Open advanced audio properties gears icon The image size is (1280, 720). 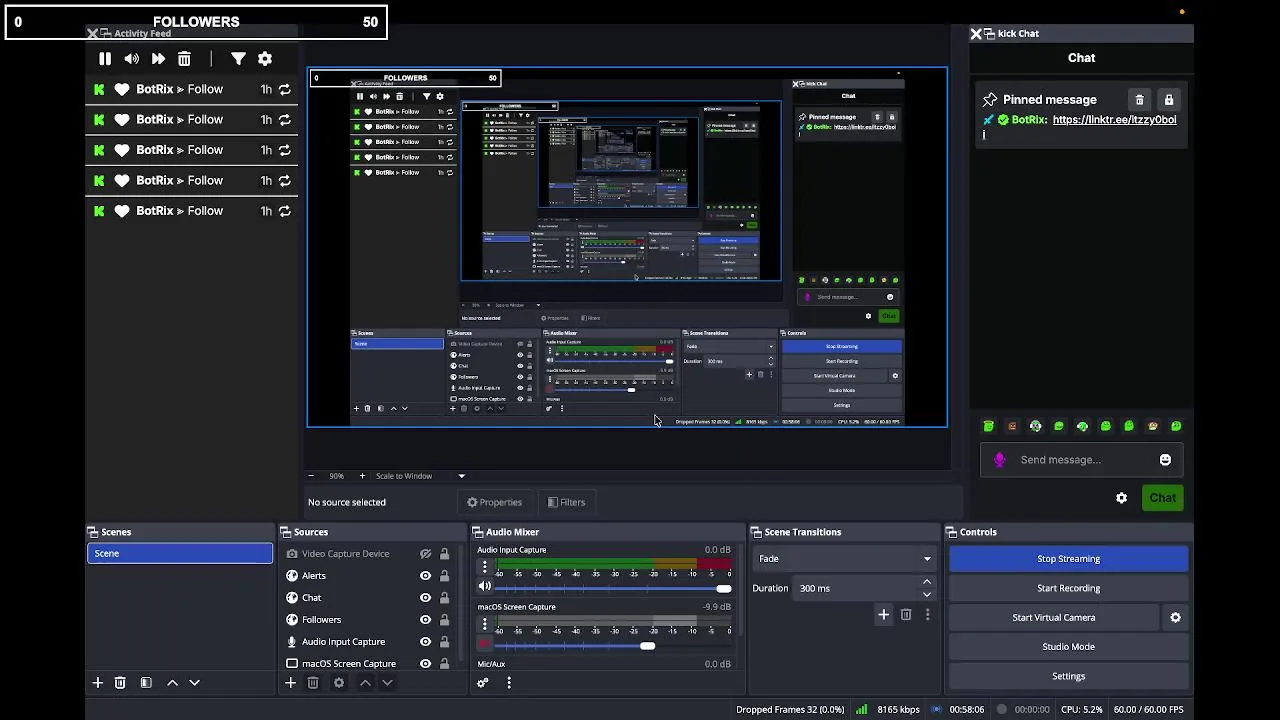(483, 683)
